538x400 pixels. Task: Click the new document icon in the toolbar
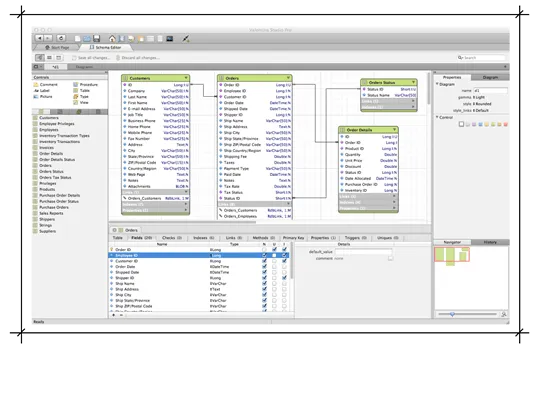(x=78, y=38)
